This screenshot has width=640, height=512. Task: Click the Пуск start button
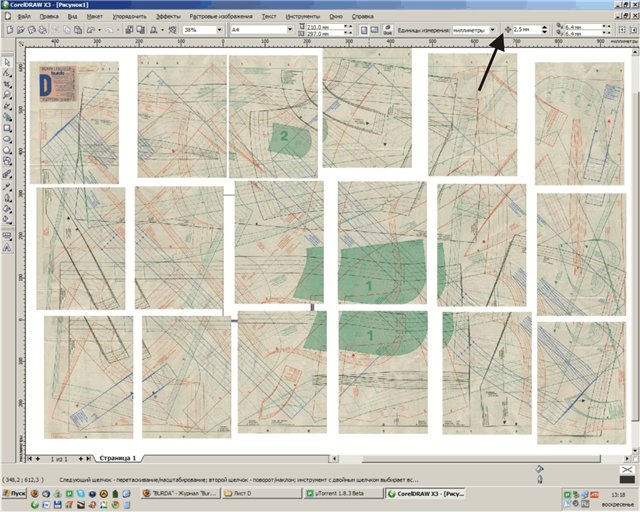click(x=14, y=494)
